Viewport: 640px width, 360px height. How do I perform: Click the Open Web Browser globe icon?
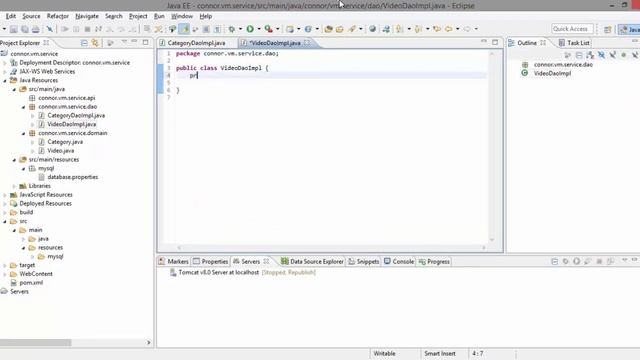[372, 29]
